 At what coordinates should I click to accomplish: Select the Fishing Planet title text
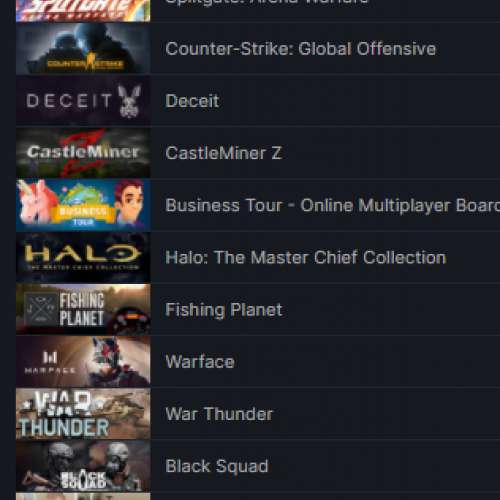(224, 310)
